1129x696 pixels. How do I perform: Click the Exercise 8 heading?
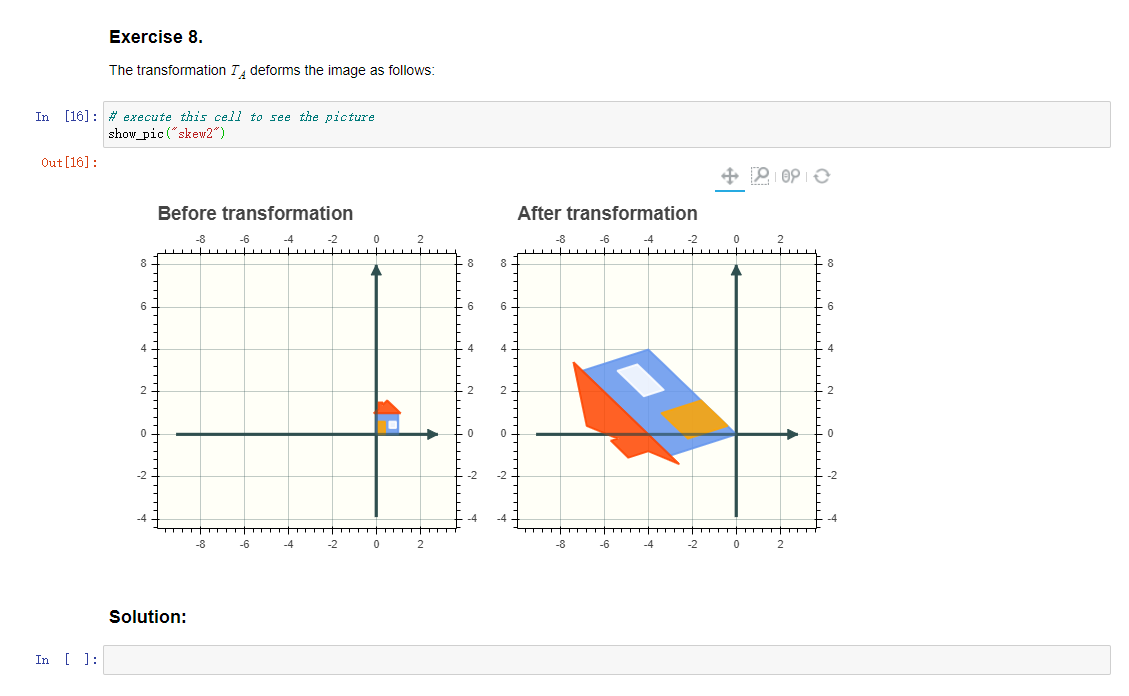[155, 37]
